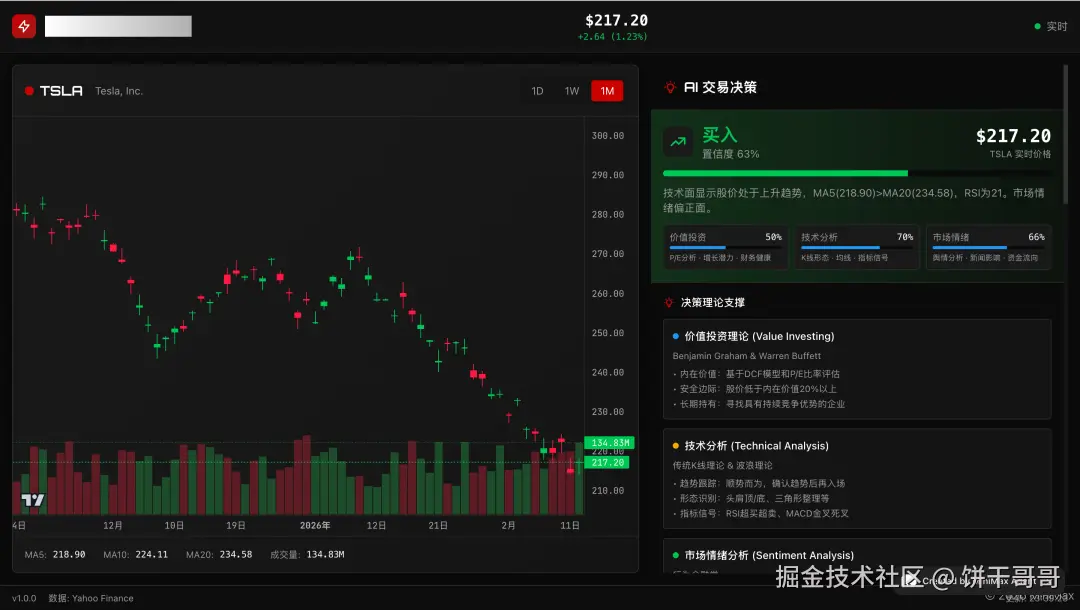
Task: Click Benjamin Graham & Warren Buffett text
Action: (747, 356)
